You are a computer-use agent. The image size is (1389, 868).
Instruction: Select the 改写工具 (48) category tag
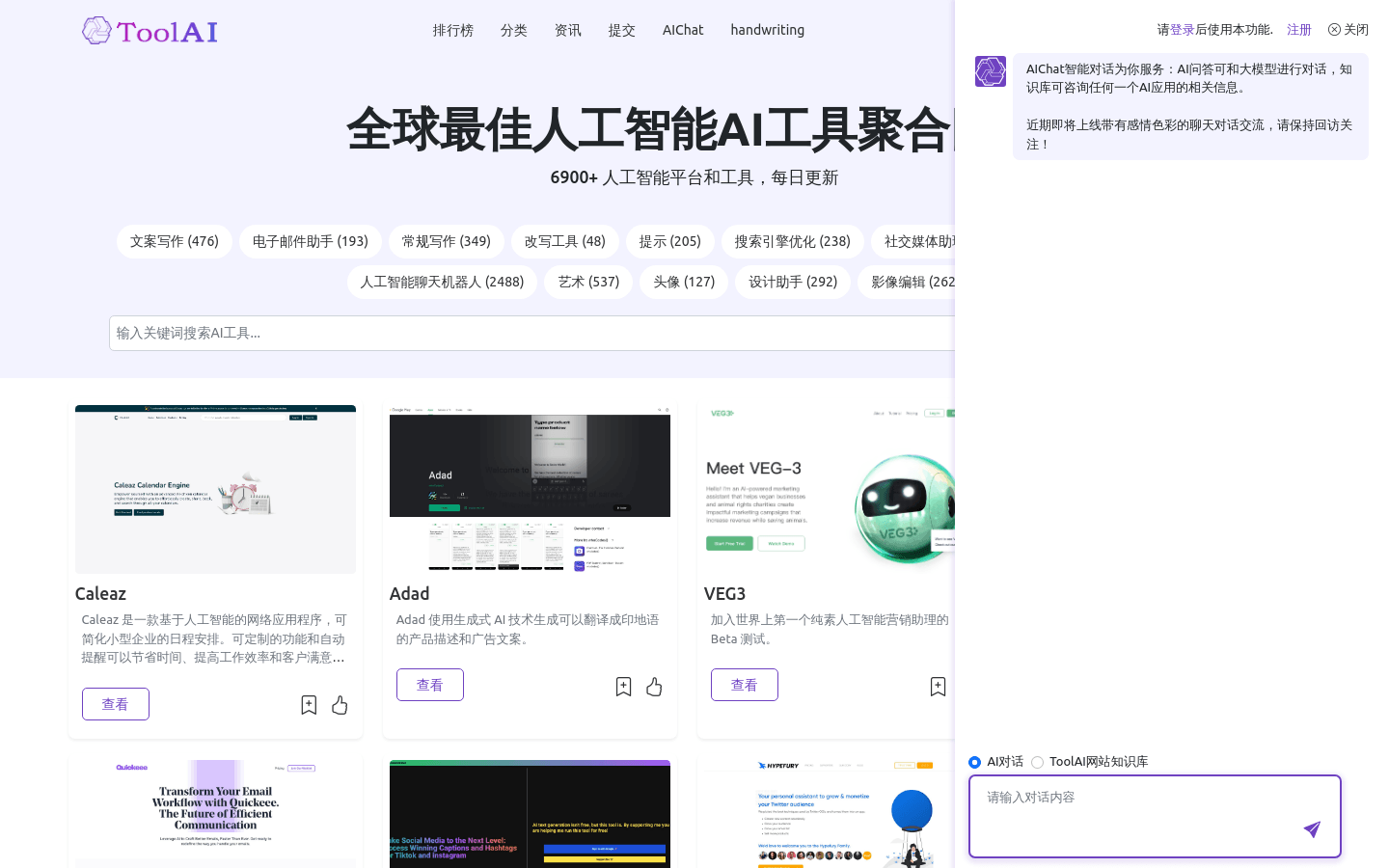565,241
